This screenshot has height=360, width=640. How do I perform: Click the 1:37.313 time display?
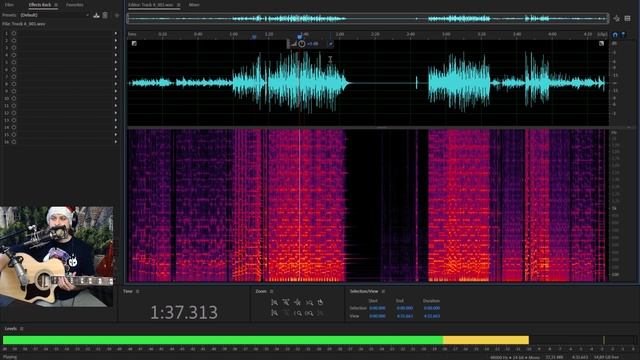pos(184,313)
